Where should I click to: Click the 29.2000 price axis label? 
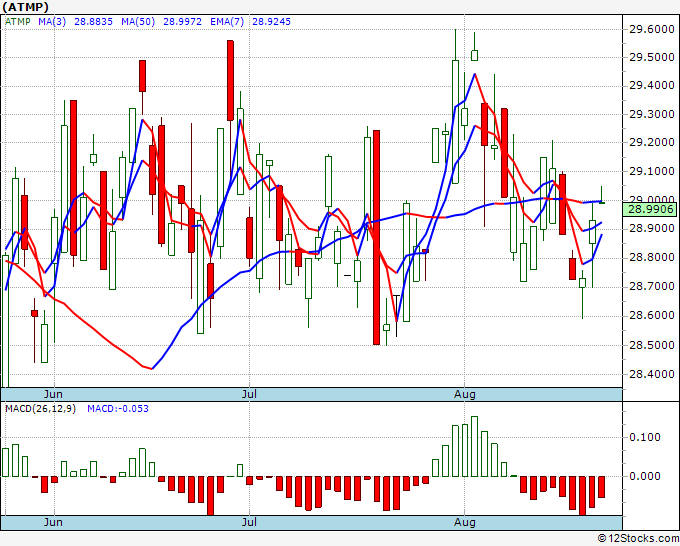tap(651, 142)
